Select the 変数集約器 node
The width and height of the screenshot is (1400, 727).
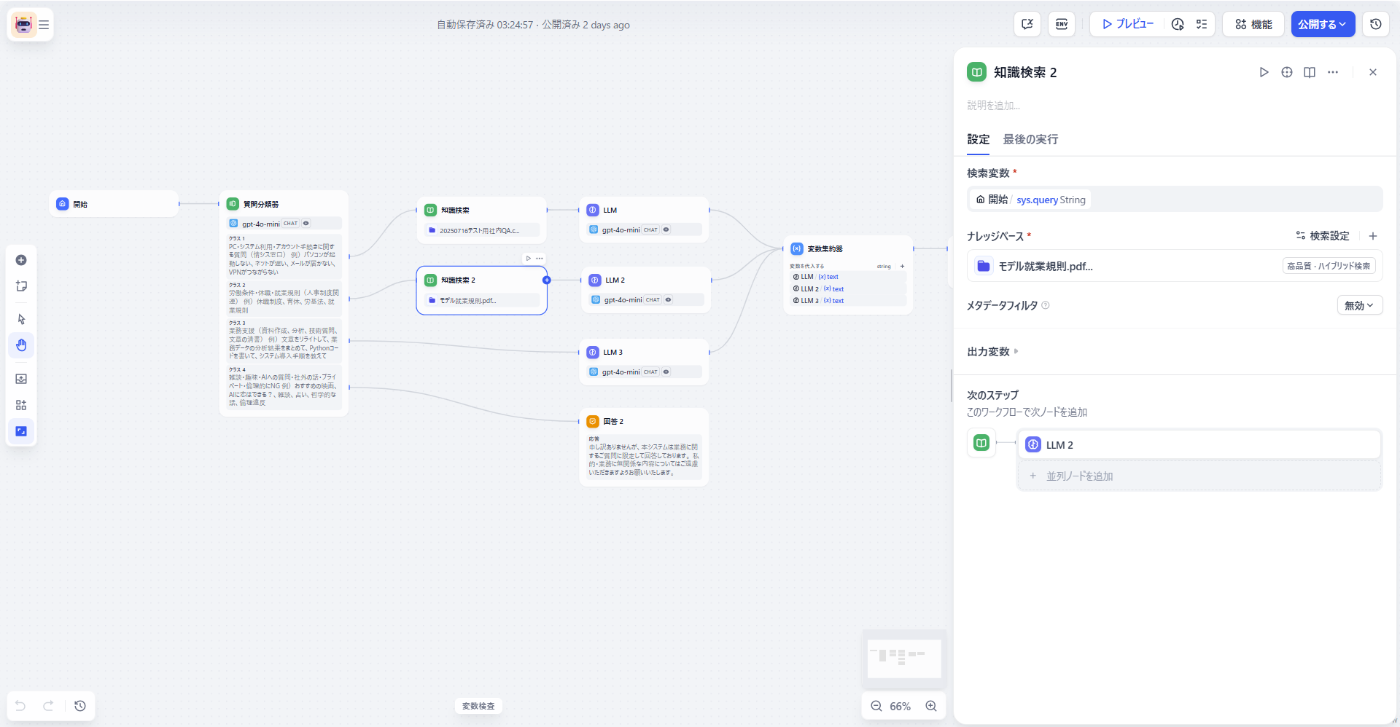pyautogui.click(x=849, y=275)
